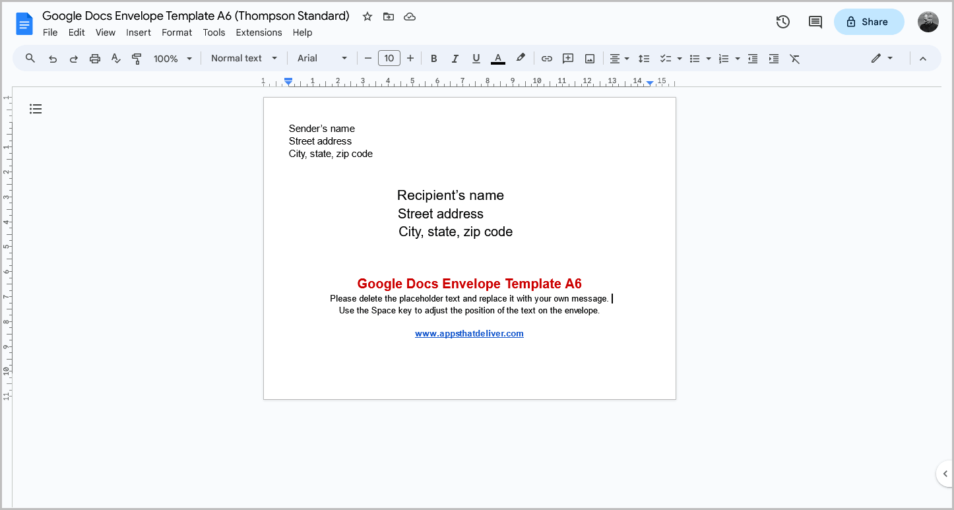Star this document
Viewport: 954px width, 510px height.
[x=367, y=17]
